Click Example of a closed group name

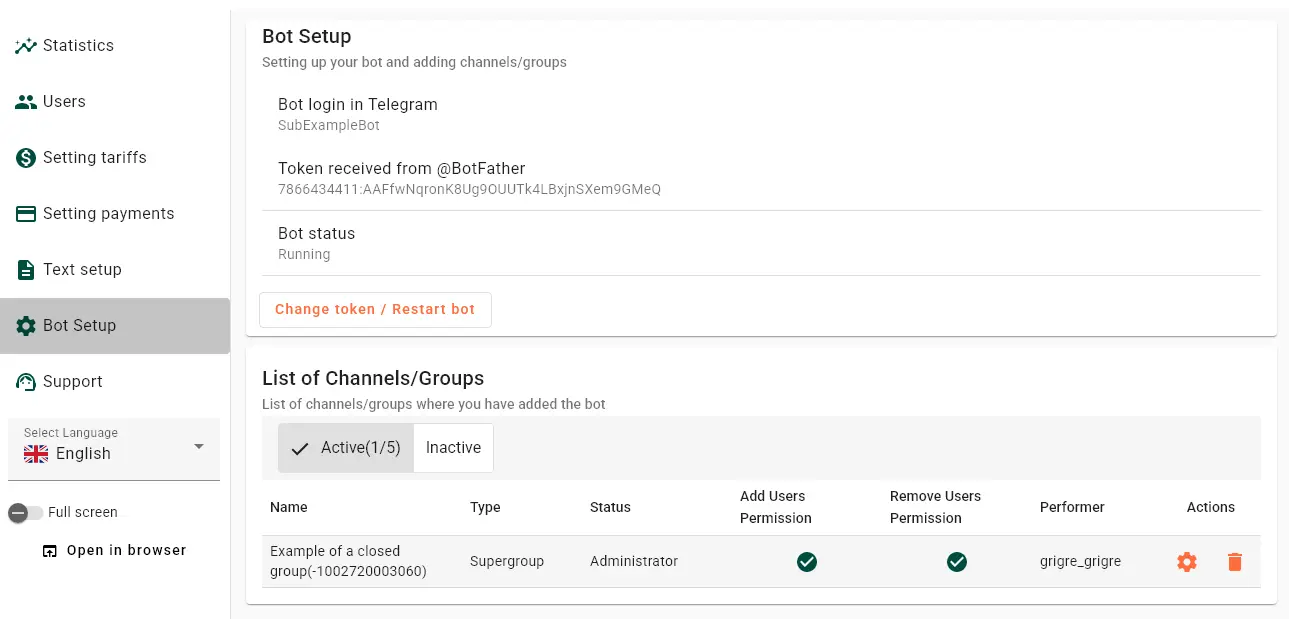click(348, 562)
